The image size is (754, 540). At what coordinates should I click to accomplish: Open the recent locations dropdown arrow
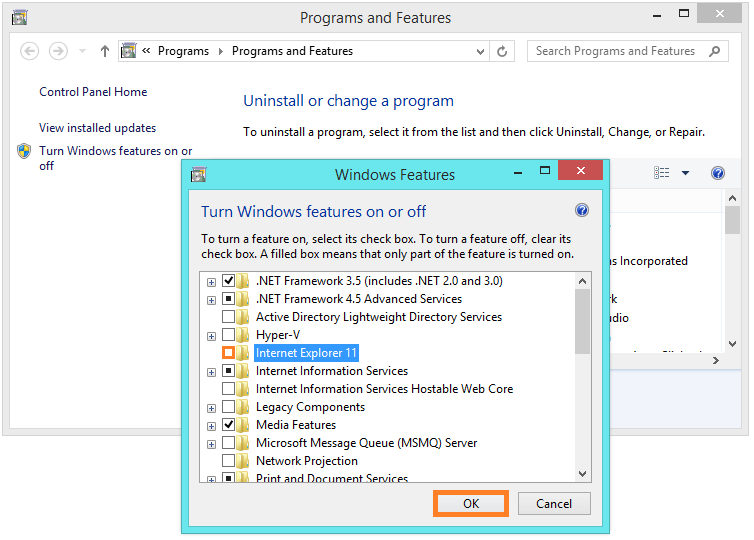coord(82,51)
